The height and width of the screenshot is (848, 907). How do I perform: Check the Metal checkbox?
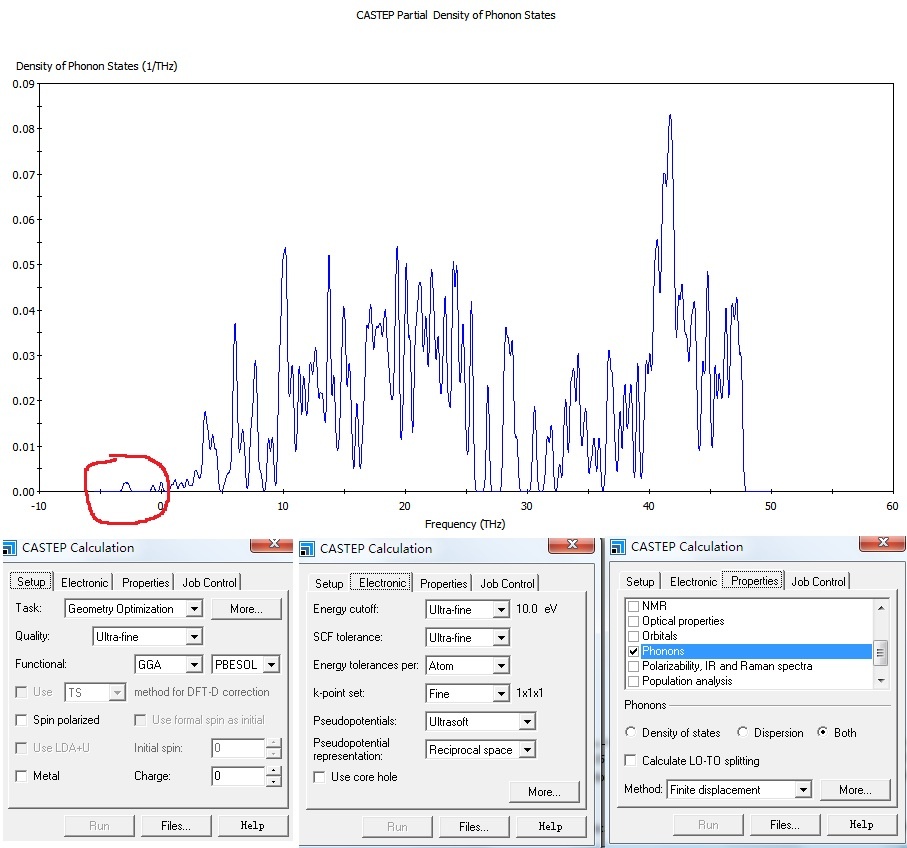(x=21, y=776)
